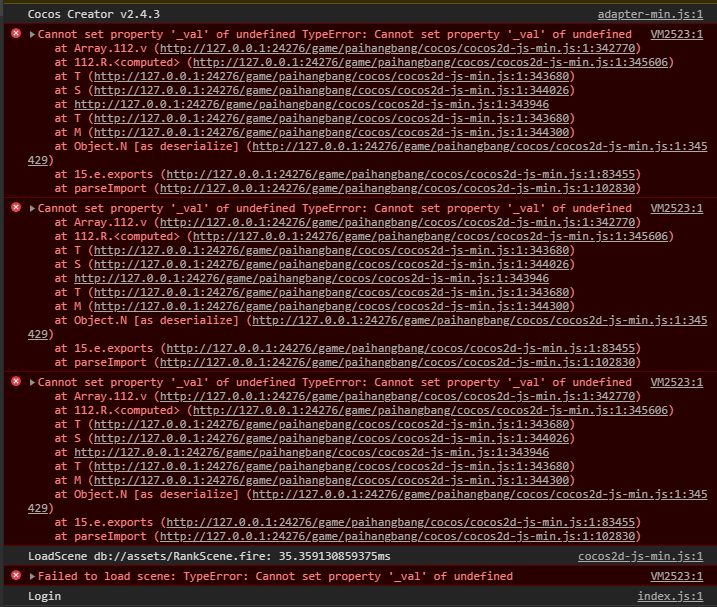The image size is (717, 607).
Task: Open the index.js:1 source link beside Login
Action: 670,596
